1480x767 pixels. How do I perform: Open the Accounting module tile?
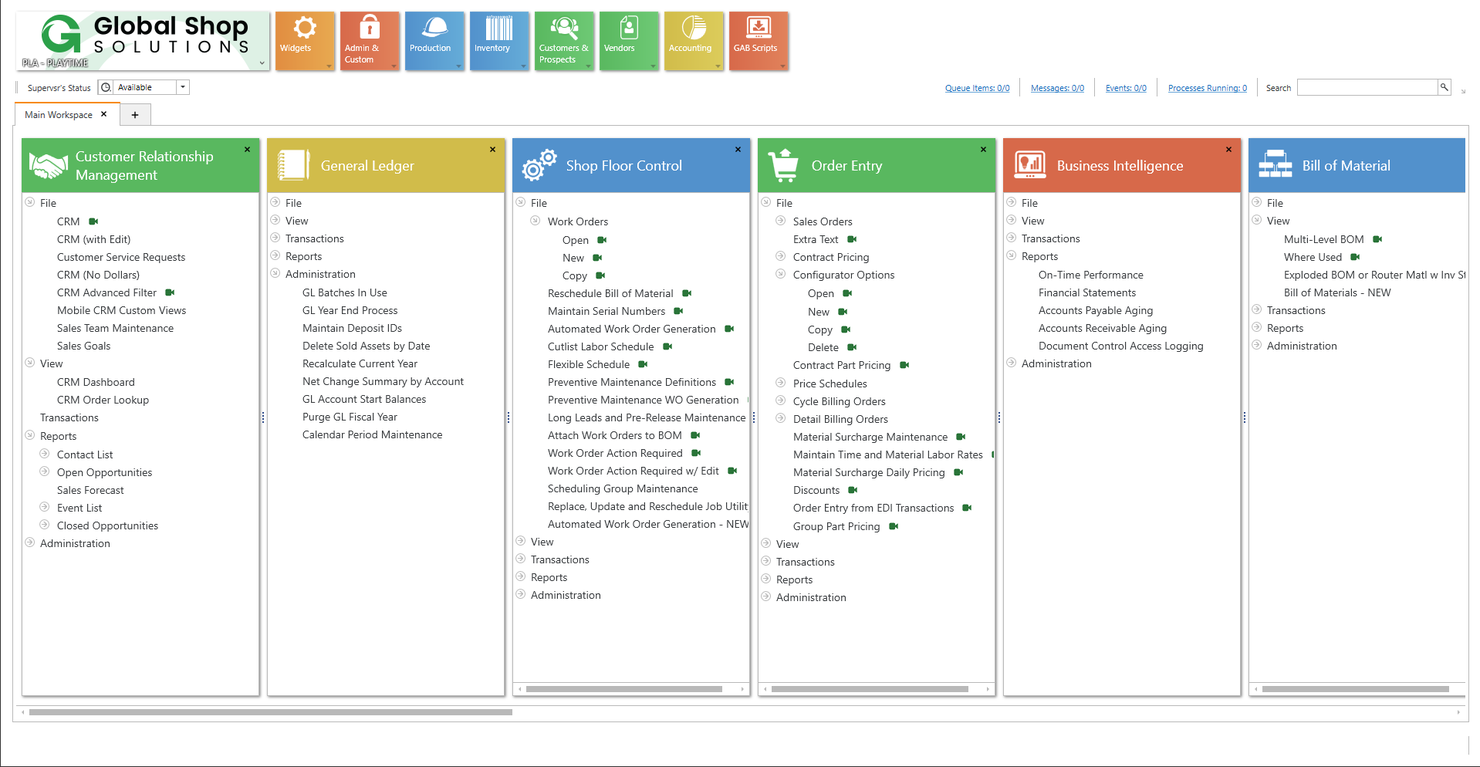coord(694,41)
